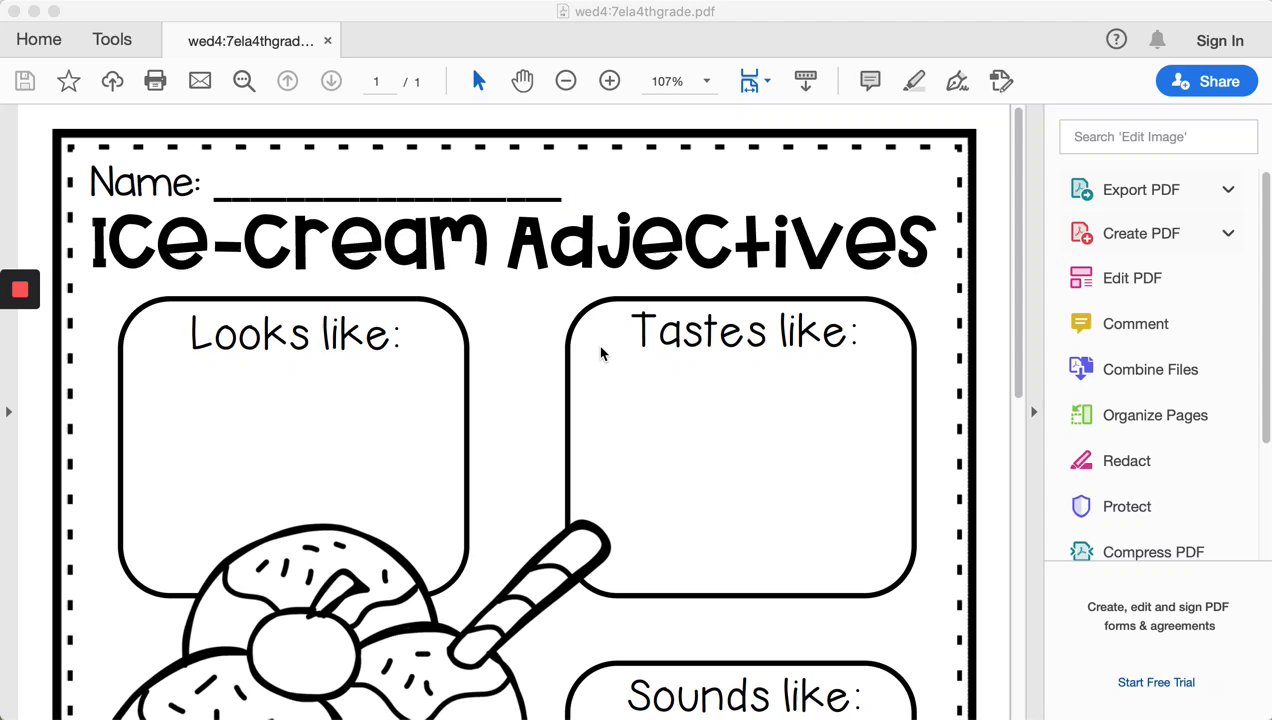Screen dimensions: 1272x720
Task: Switch to the Tools tab
Action: [112, 39]
